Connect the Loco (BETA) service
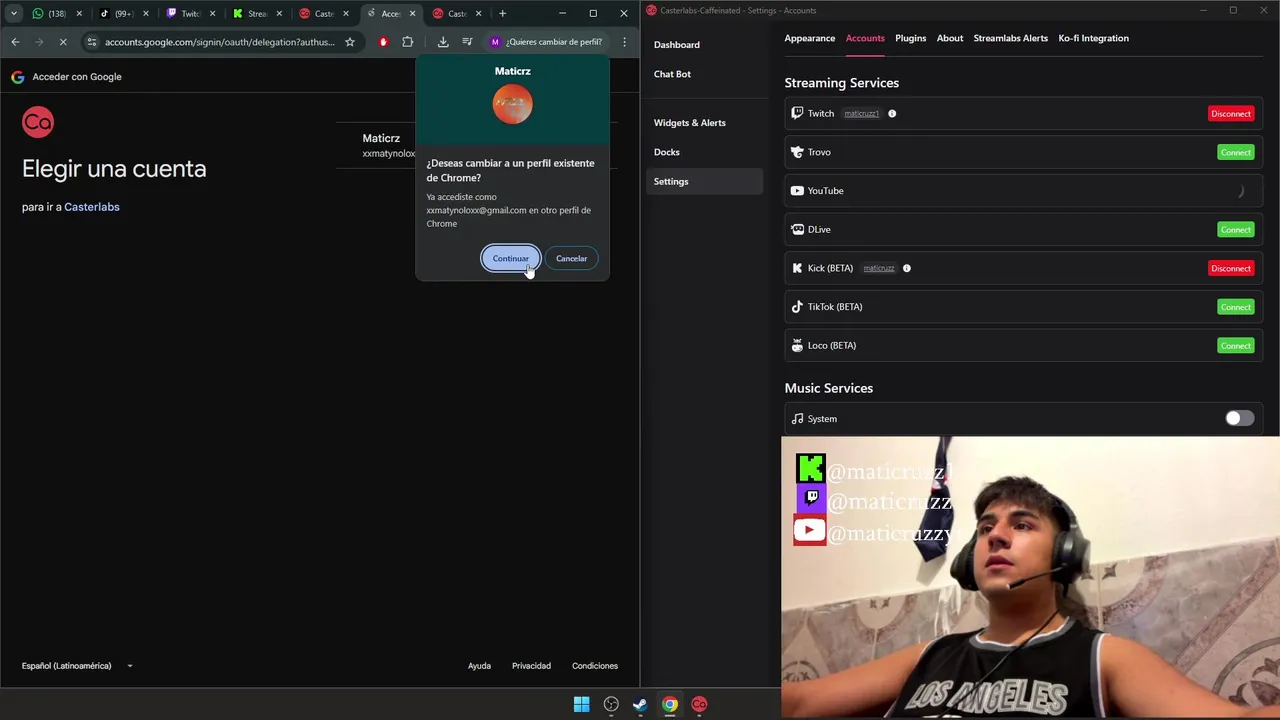The width and height of the screenshot is (1280, 720). click(1235, 346)
